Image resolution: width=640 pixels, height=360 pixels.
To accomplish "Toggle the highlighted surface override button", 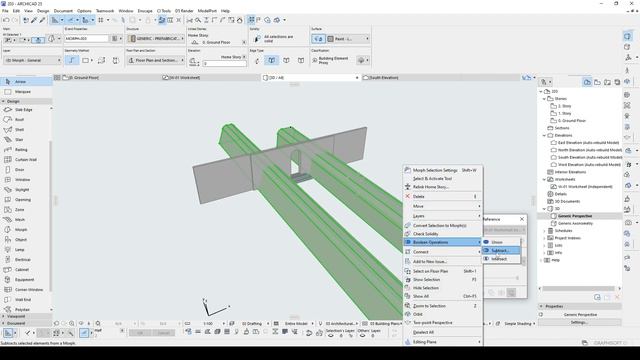I will (318, 39).
